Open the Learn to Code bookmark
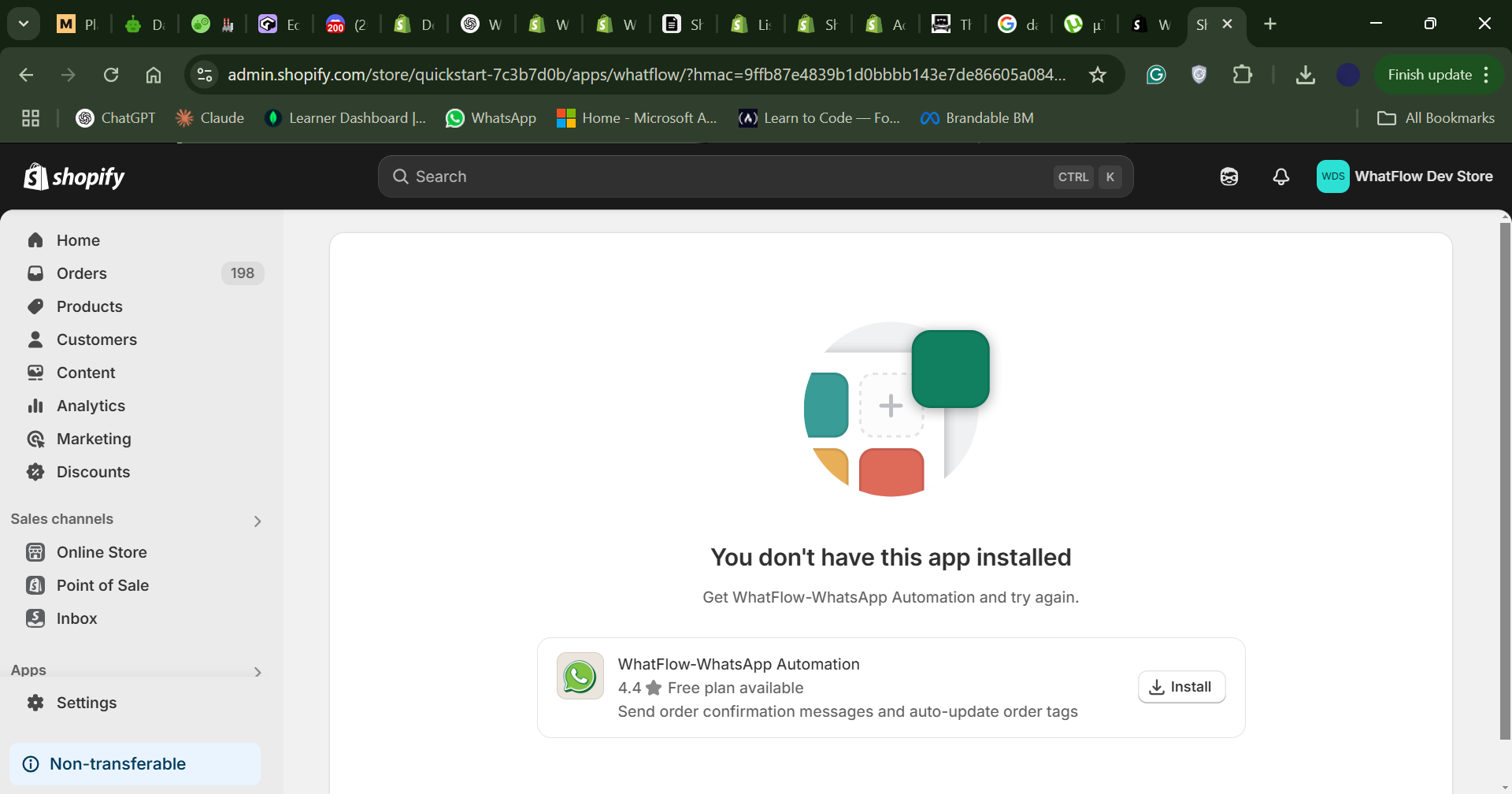The height and width of the screenshot is (794, 1512). click(x=819, y=118)
